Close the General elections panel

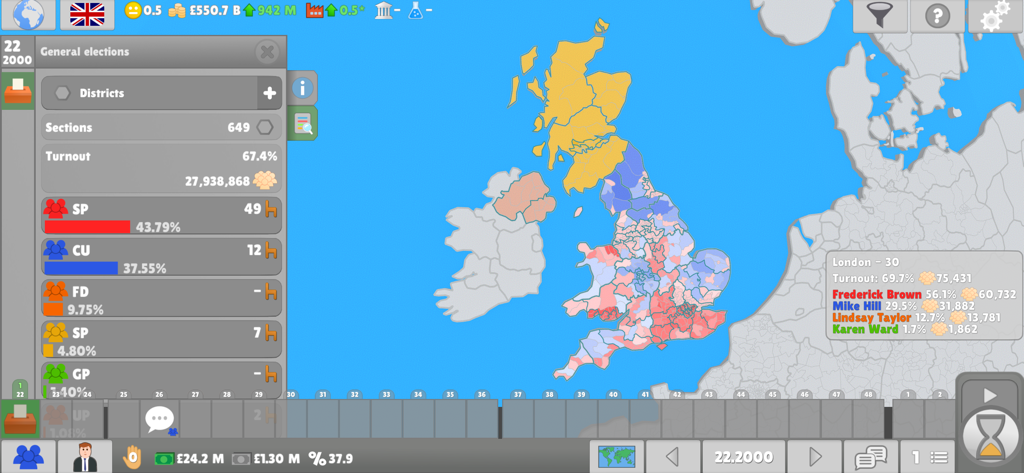tap(267, 52)
